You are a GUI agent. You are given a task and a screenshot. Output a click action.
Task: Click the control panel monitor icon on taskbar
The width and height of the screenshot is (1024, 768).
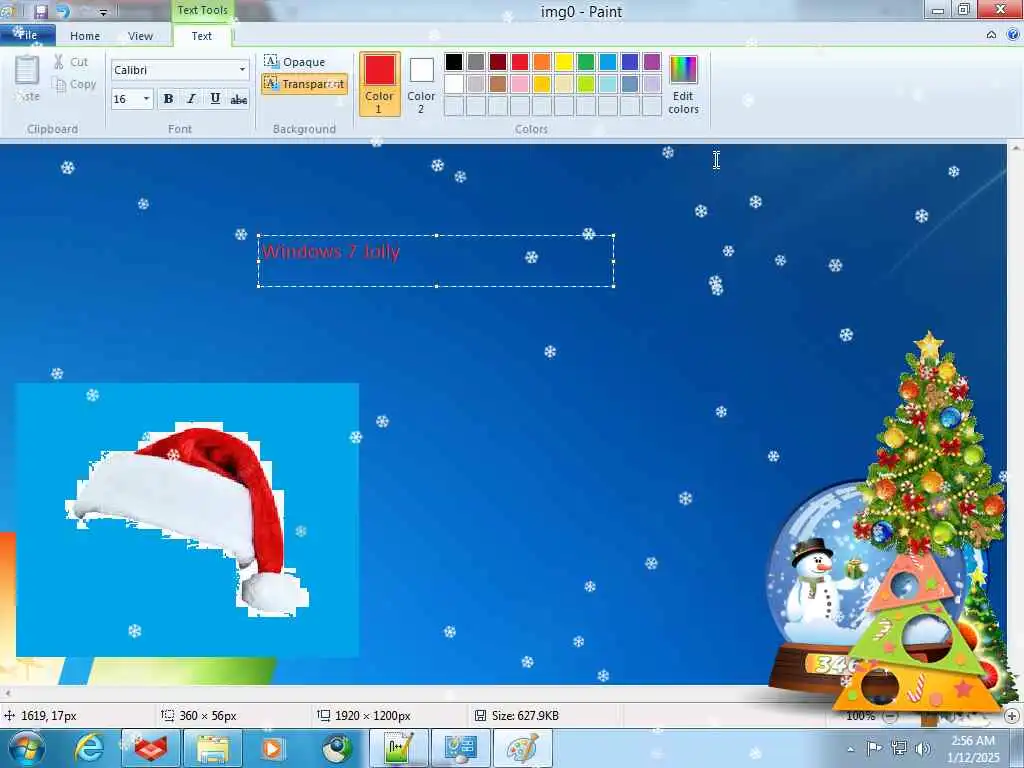coord(460,748)
